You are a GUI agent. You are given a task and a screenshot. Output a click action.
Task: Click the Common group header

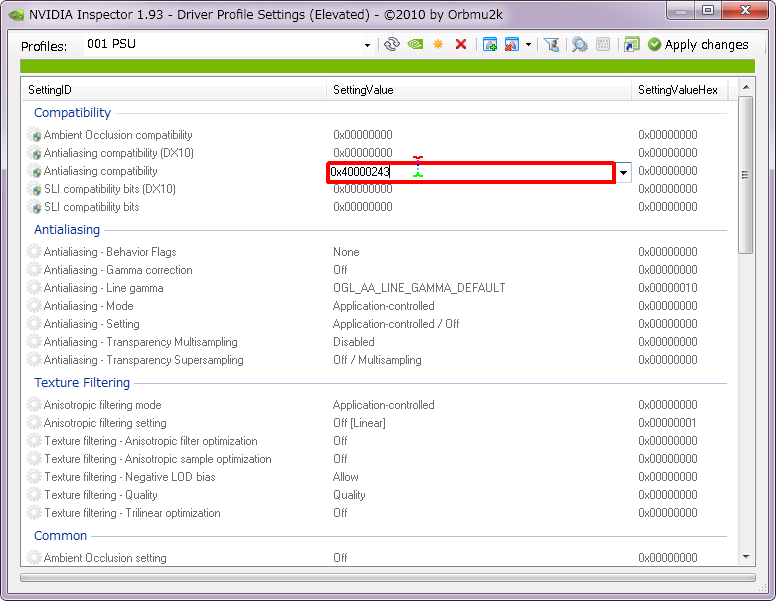(x=60, y=536)
